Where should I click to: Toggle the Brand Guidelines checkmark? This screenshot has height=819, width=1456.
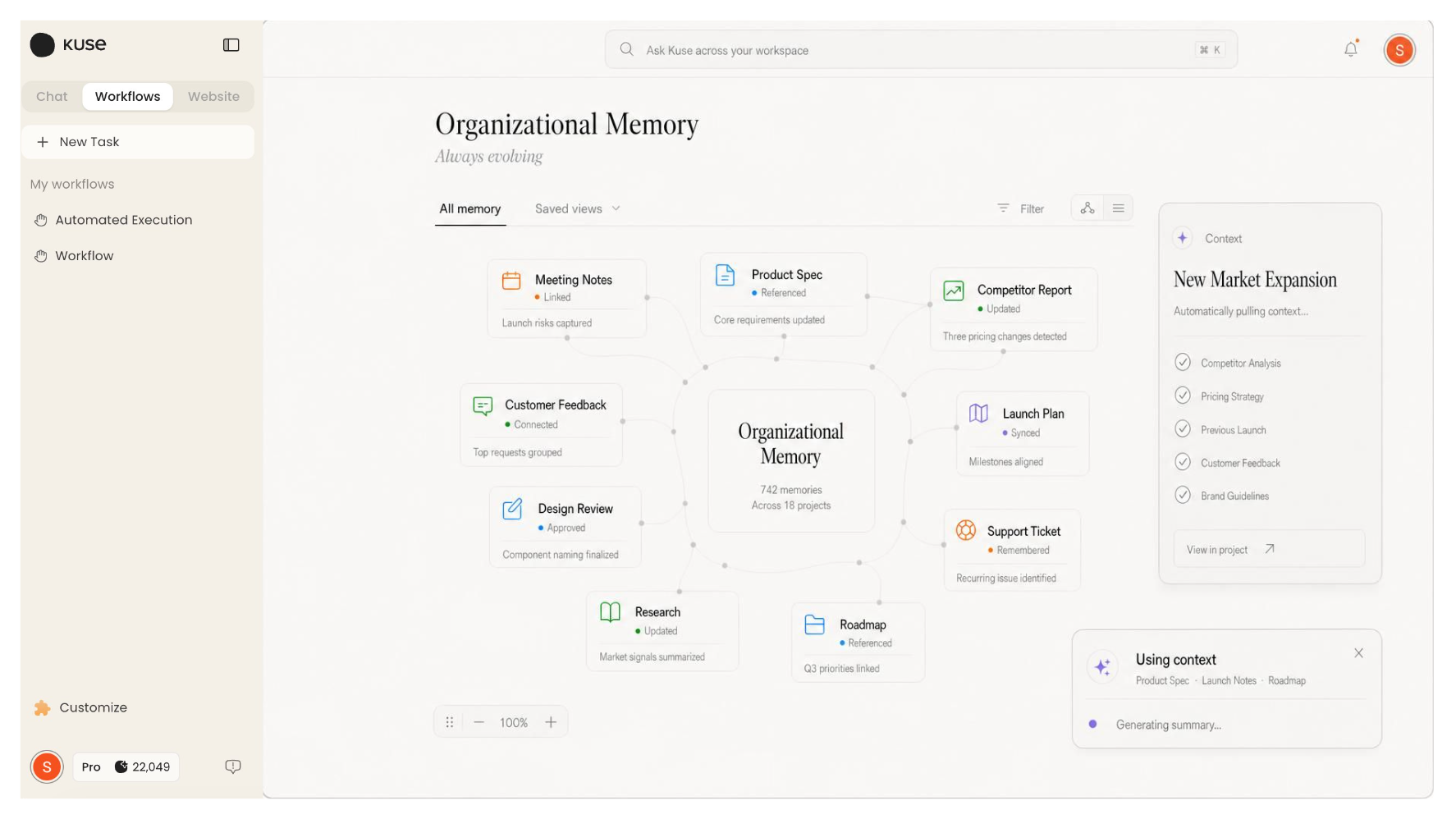1182,495
